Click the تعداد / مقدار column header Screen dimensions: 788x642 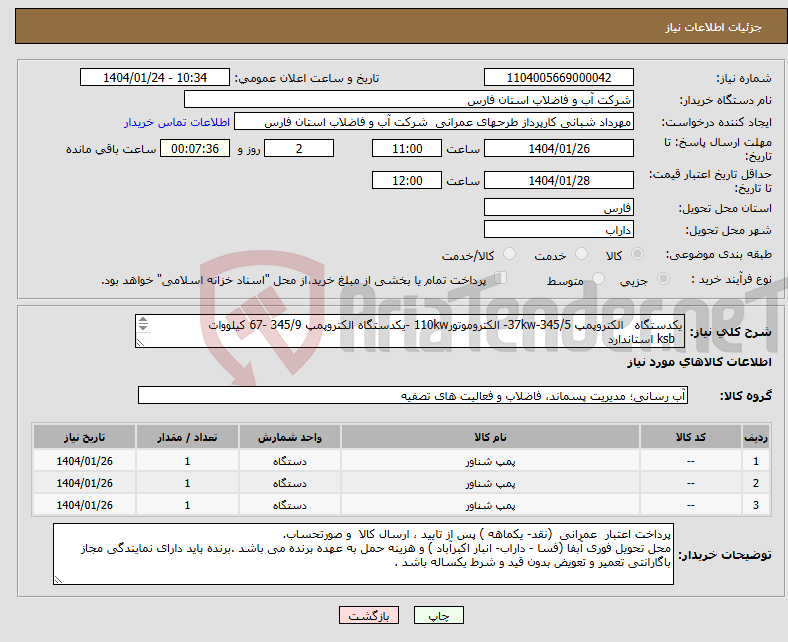[x=187, y=437]
